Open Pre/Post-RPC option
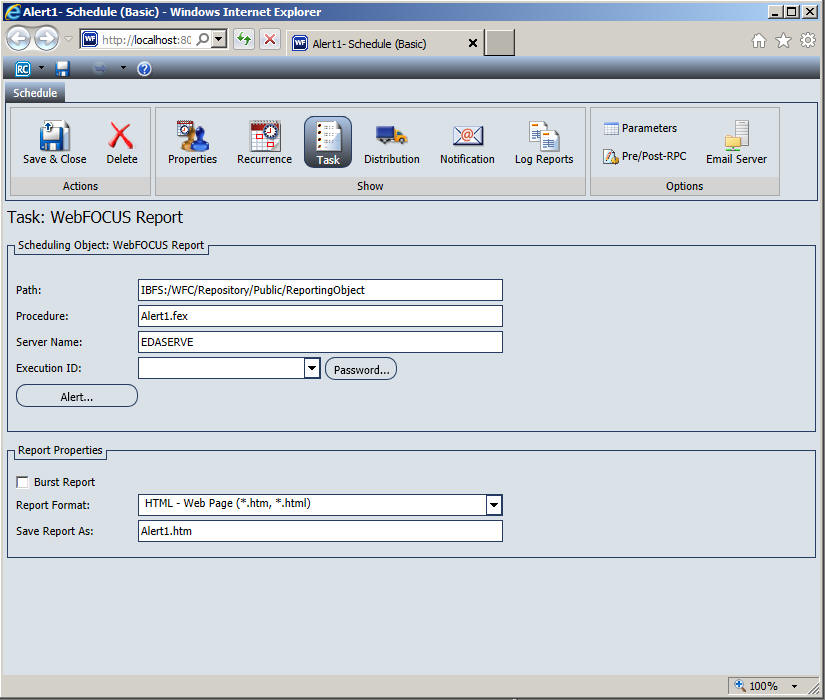Viewport: 825px width, 700px height. click(x=645, y=156)
